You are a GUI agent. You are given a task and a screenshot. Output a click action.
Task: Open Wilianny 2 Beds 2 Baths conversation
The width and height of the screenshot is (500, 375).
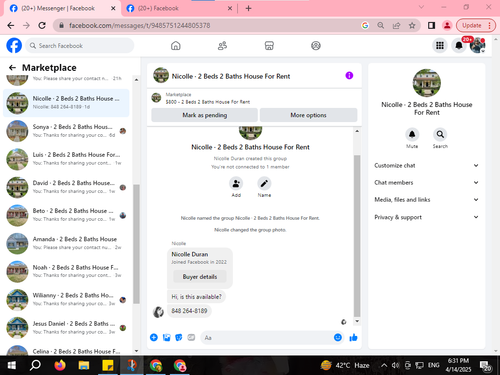66,299
